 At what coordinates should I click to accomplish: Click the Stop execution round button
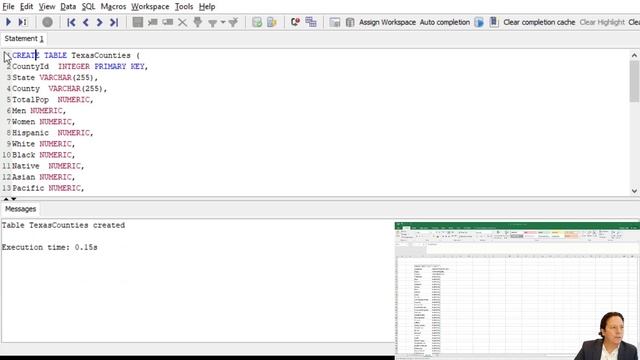pos(47,22)
